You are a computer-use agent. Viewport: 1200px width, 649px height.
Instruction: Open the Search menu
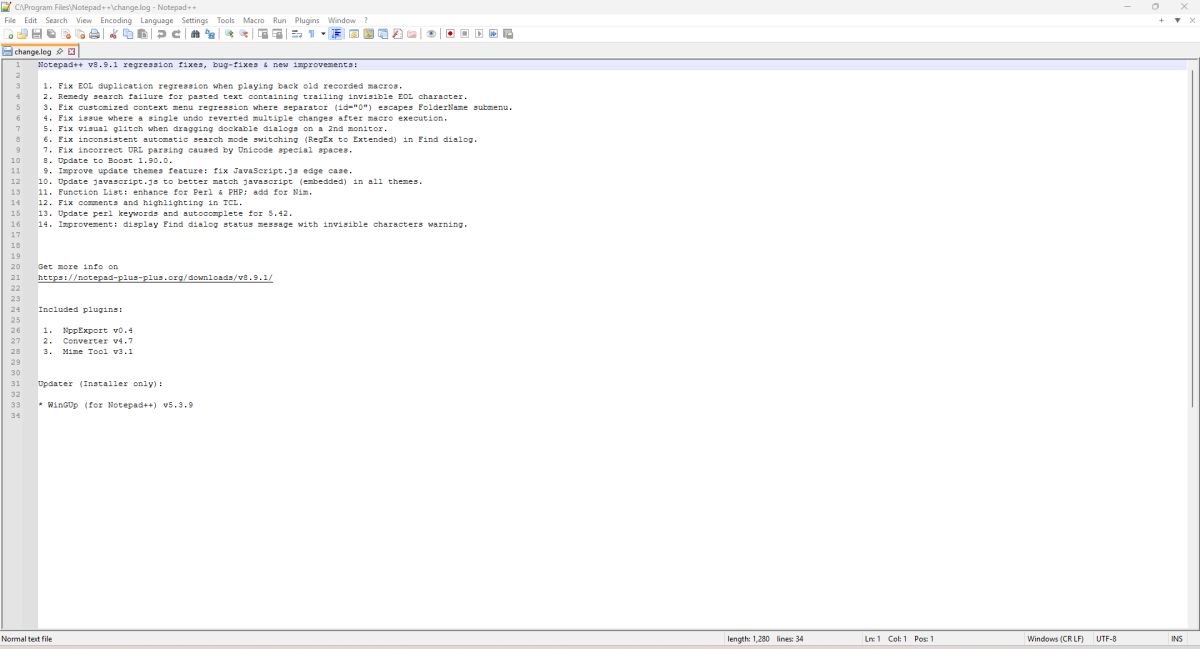tap(56, 20)
